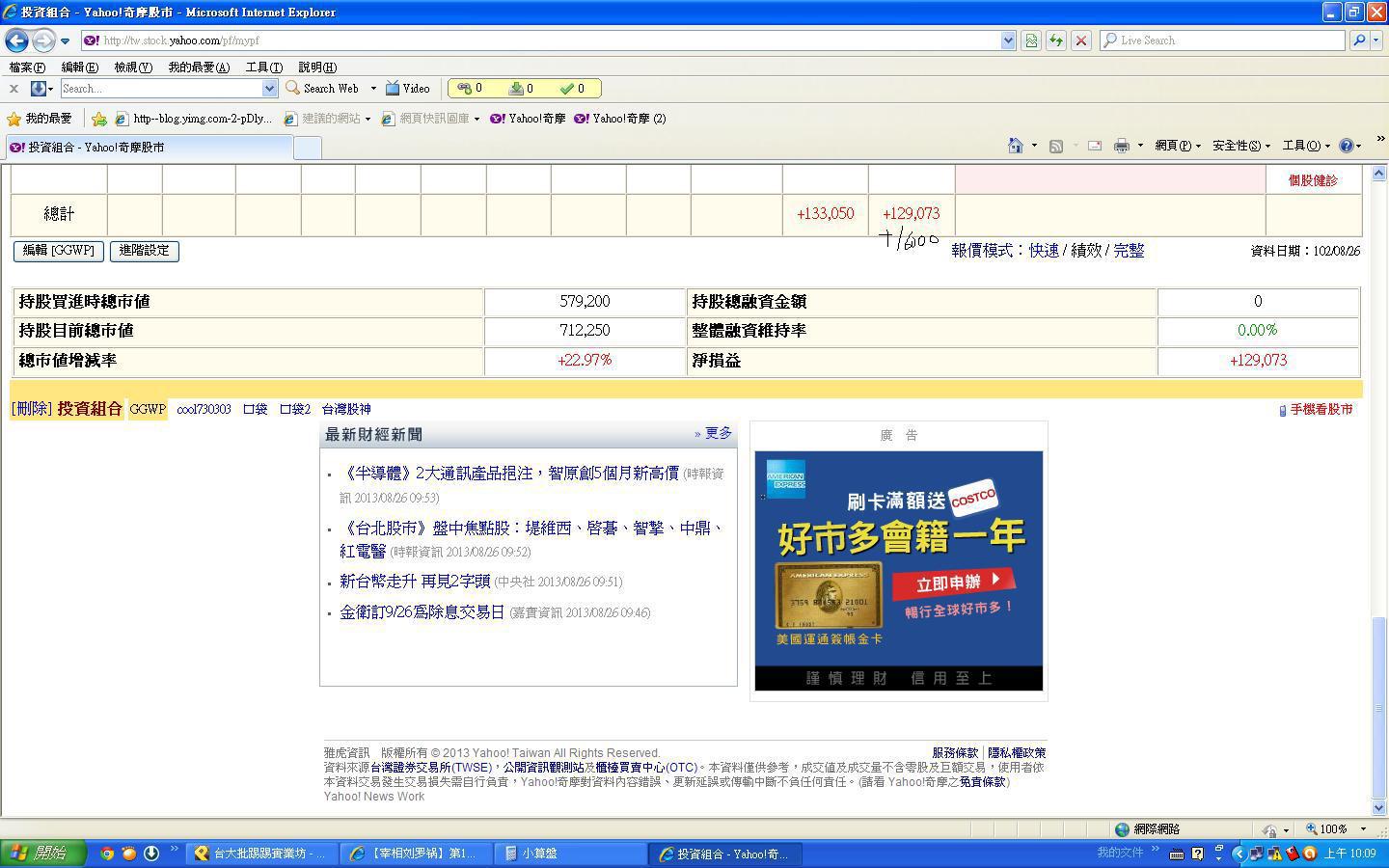Click the Chrome icon in quick launch
This screenshot has height=868, width=1389.
point(107,854)
